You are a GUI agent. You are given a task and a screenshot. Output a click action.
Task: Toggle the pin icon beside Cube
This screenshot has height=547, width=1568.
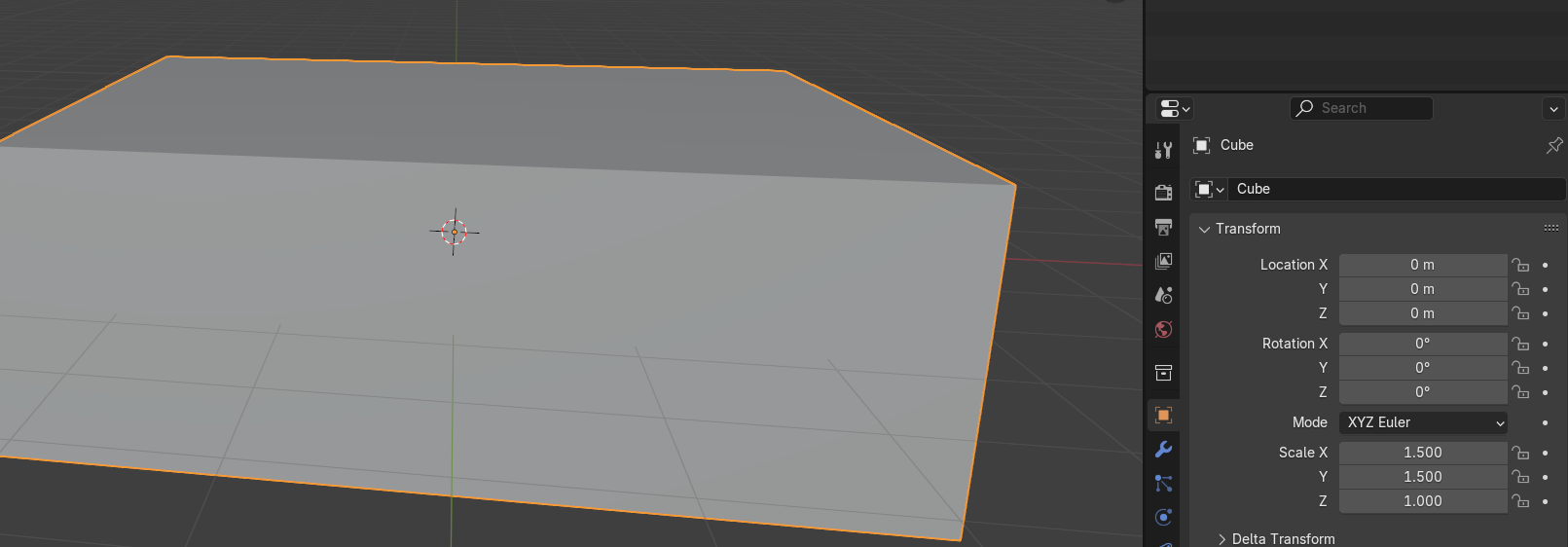point(1554,145)
